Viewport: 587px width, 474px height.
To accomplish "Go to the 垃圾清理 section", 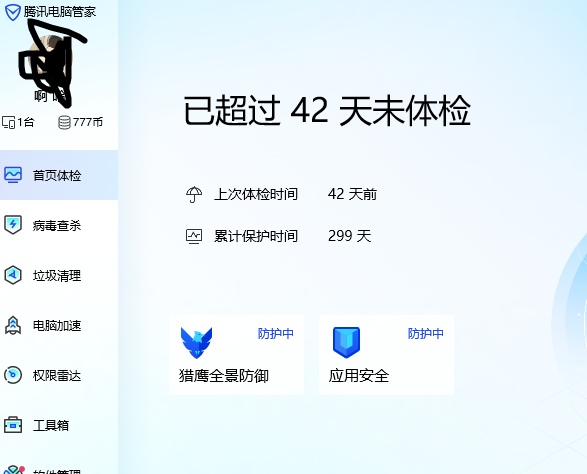I will click(59, 275).
